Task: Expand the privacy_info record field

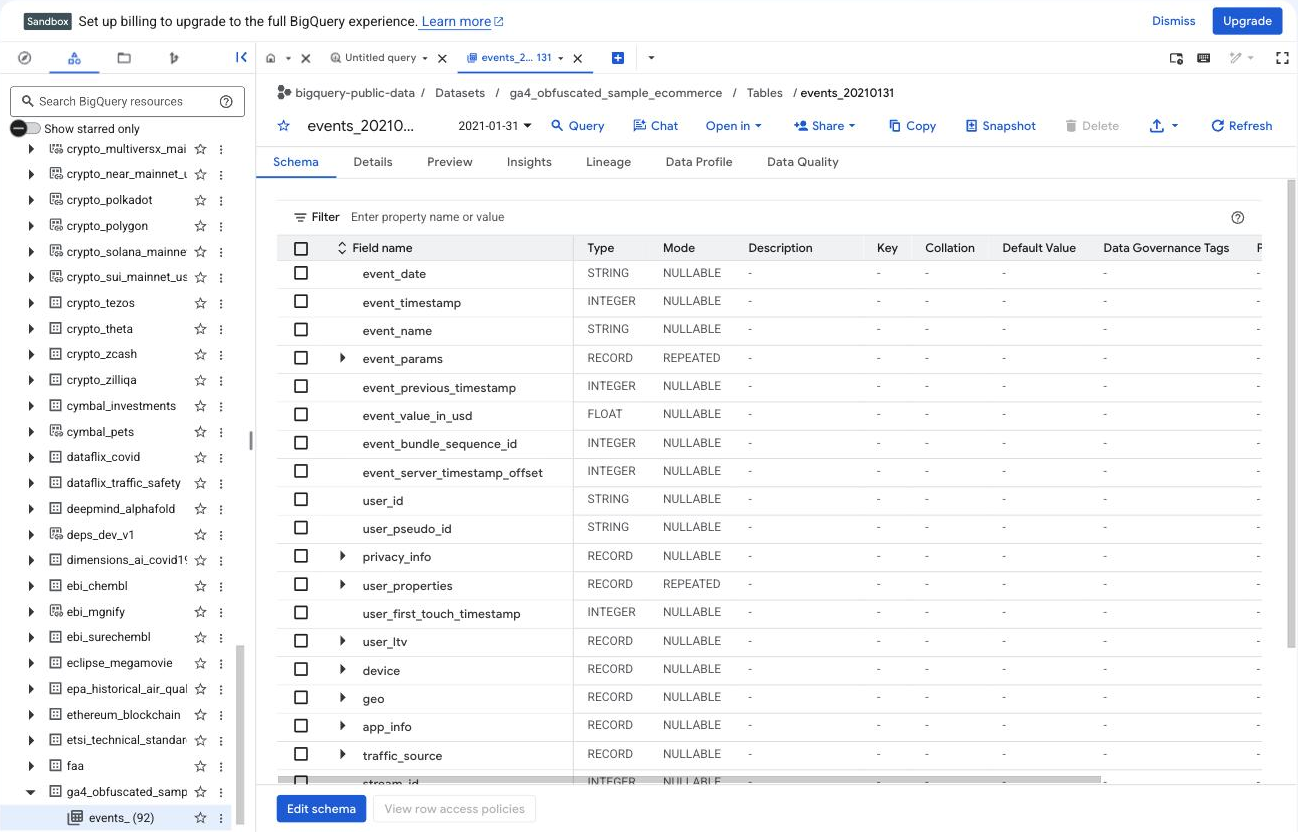Action: pos(342,556)
